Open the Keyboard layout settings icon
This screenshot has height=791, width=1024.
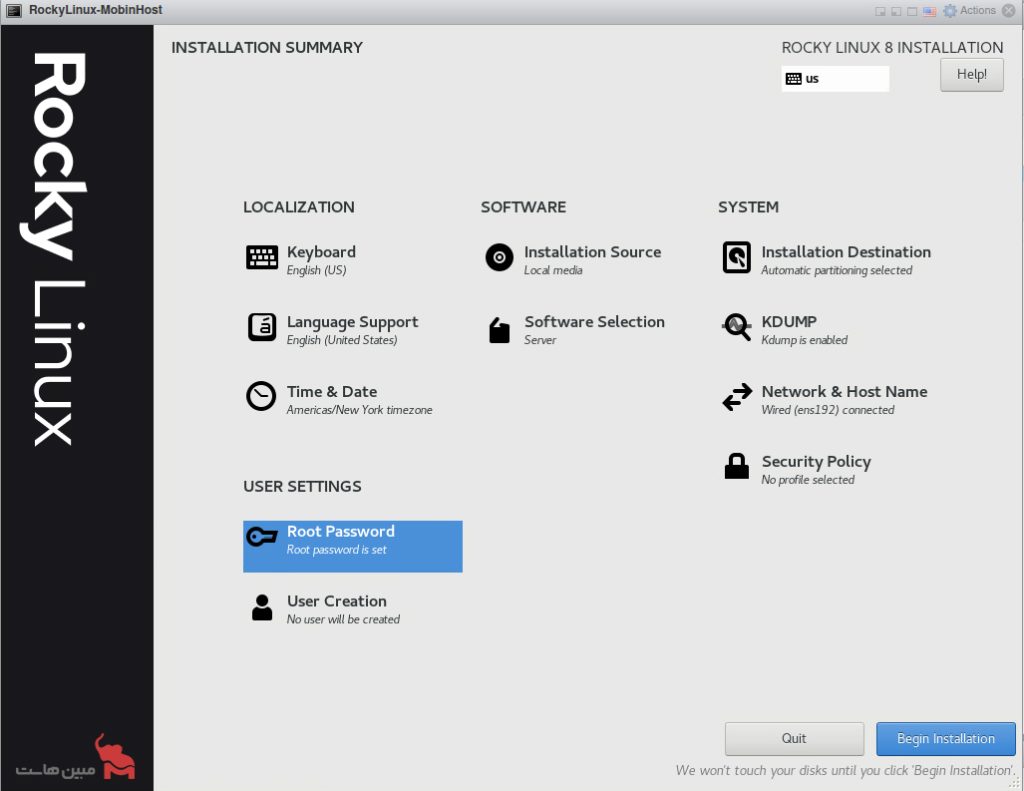262,257
